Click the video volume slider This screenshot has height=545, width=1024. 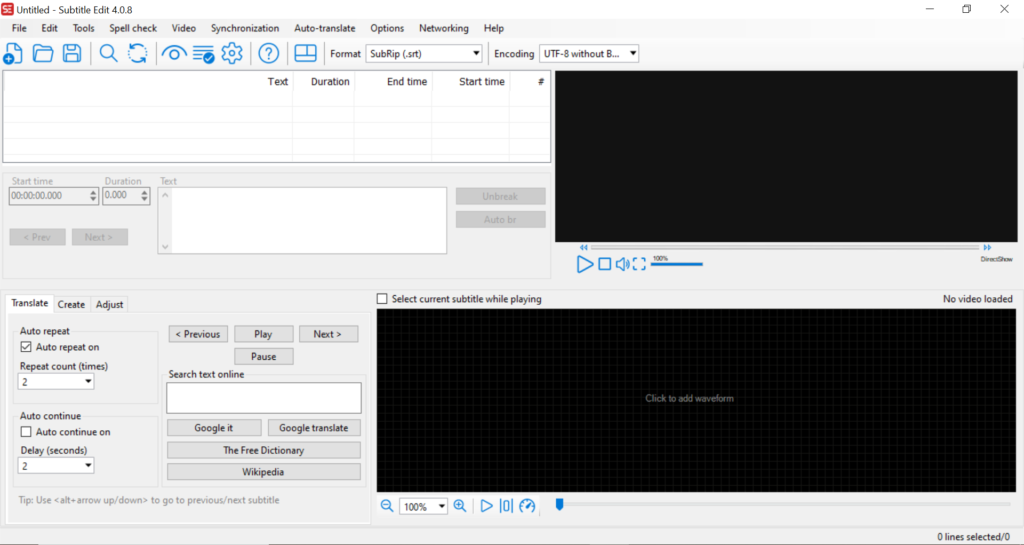[677, 264]
